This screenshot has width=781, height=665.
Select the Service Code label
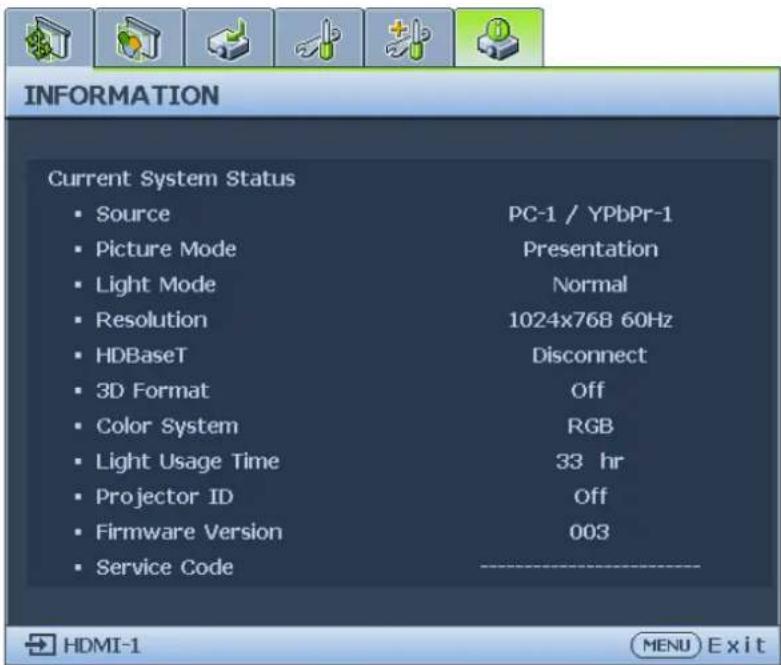point(164,567)
